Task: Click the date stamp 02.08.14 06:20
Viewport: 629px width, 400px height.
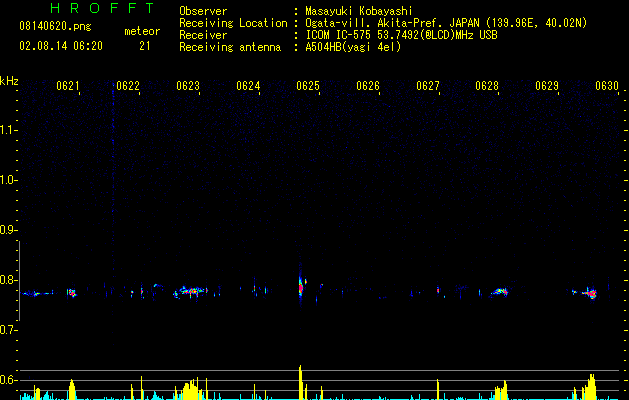Action: (61, 46)
